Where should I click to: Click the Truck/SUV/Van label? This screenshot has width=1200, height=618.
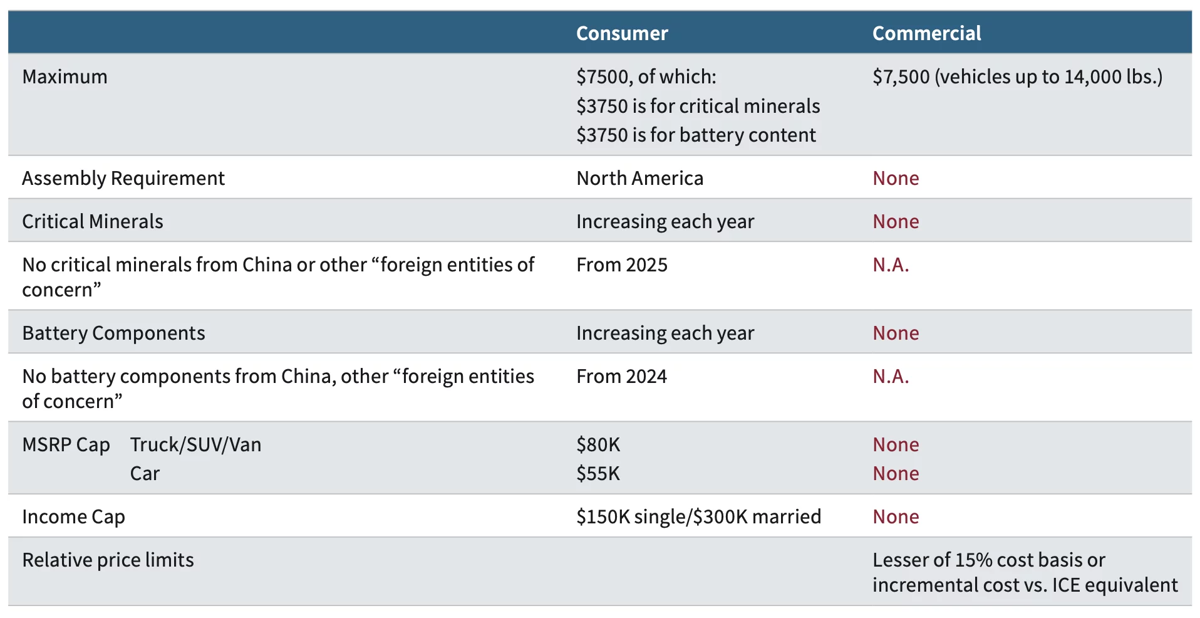click(195, 445)
